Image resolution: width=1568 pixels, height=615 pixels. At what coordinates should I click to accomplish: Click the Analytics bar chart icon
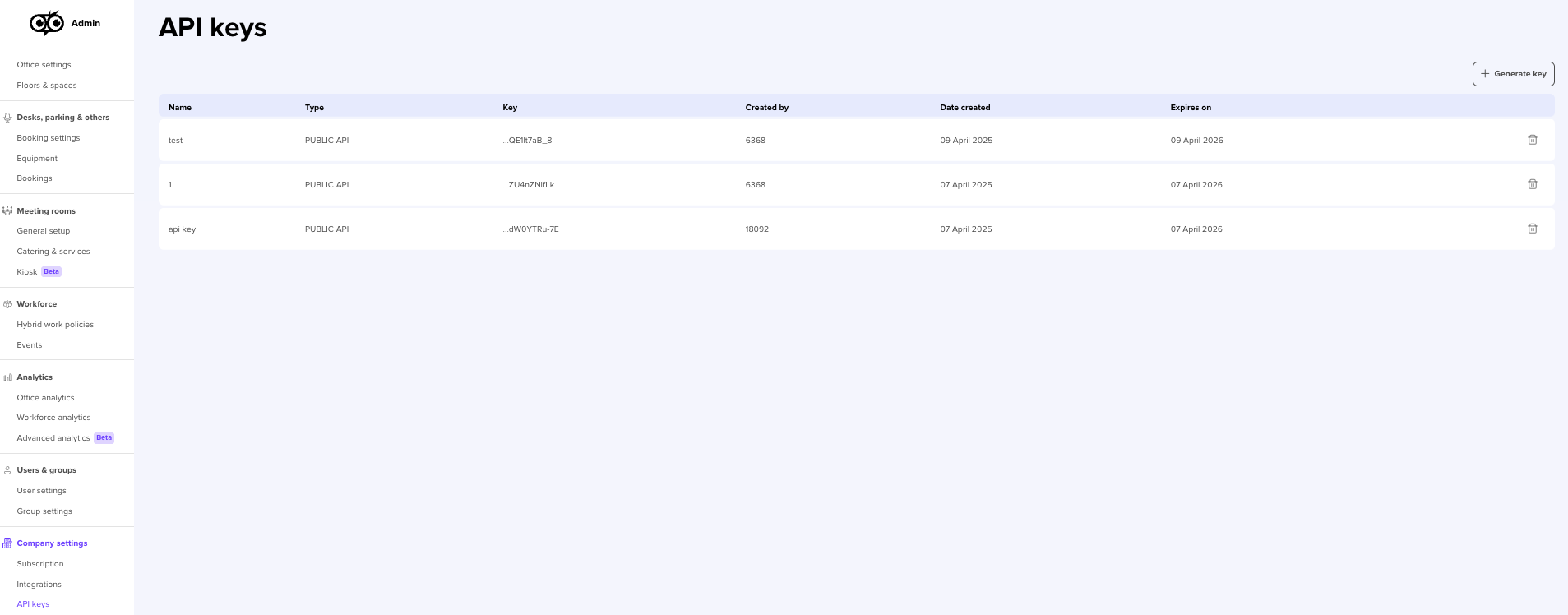coord(7,377)
